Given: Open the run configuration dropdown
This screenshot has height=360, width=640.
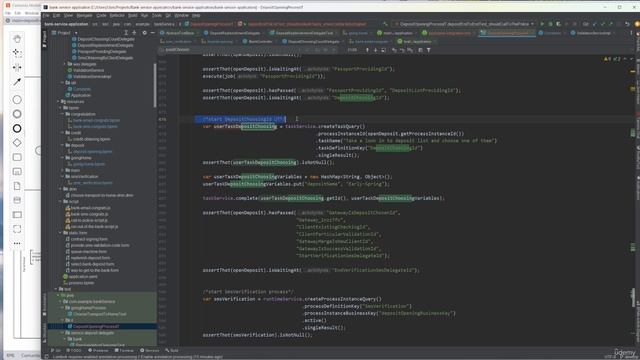Looking at the screenshot, I should click(x=464, y=24).
